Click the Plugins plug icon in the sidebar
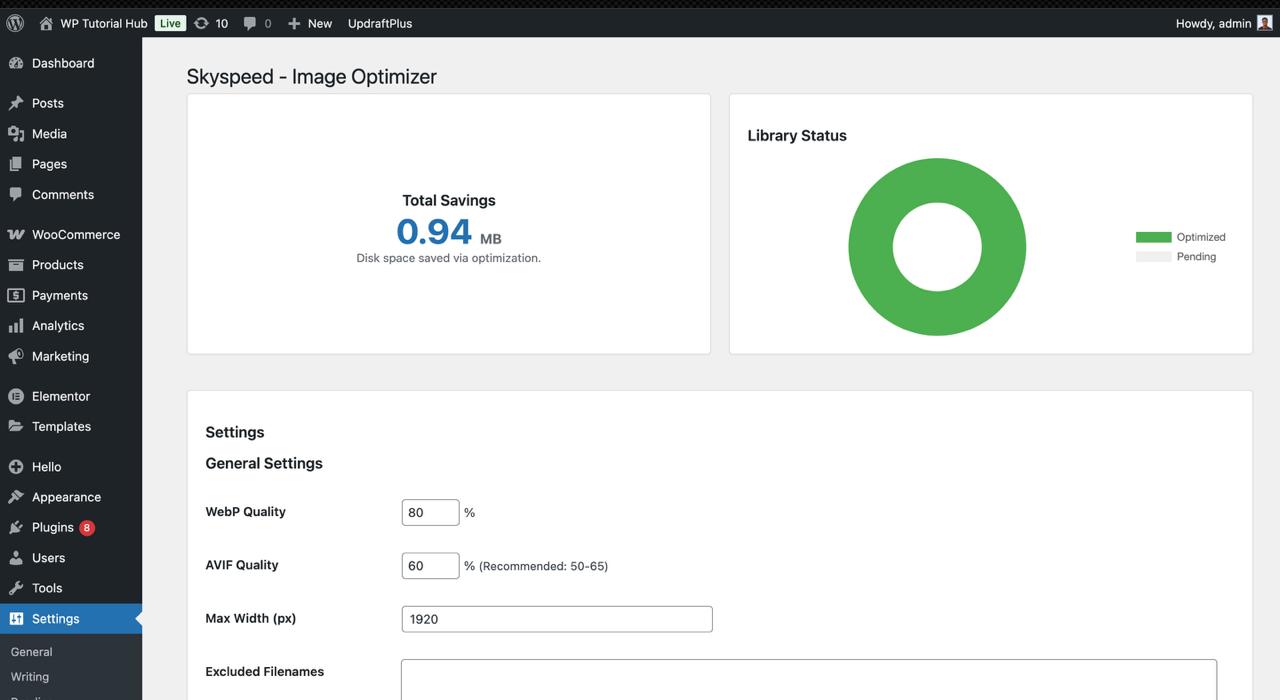1280x700 pixels. coord(17,526)
